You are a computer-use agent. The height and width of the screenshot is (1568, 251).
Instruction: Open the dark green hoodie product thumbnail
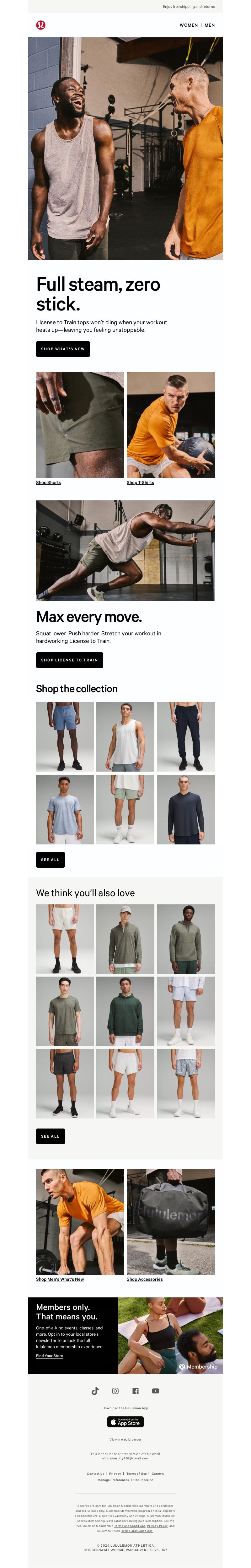pos(125,1012)
